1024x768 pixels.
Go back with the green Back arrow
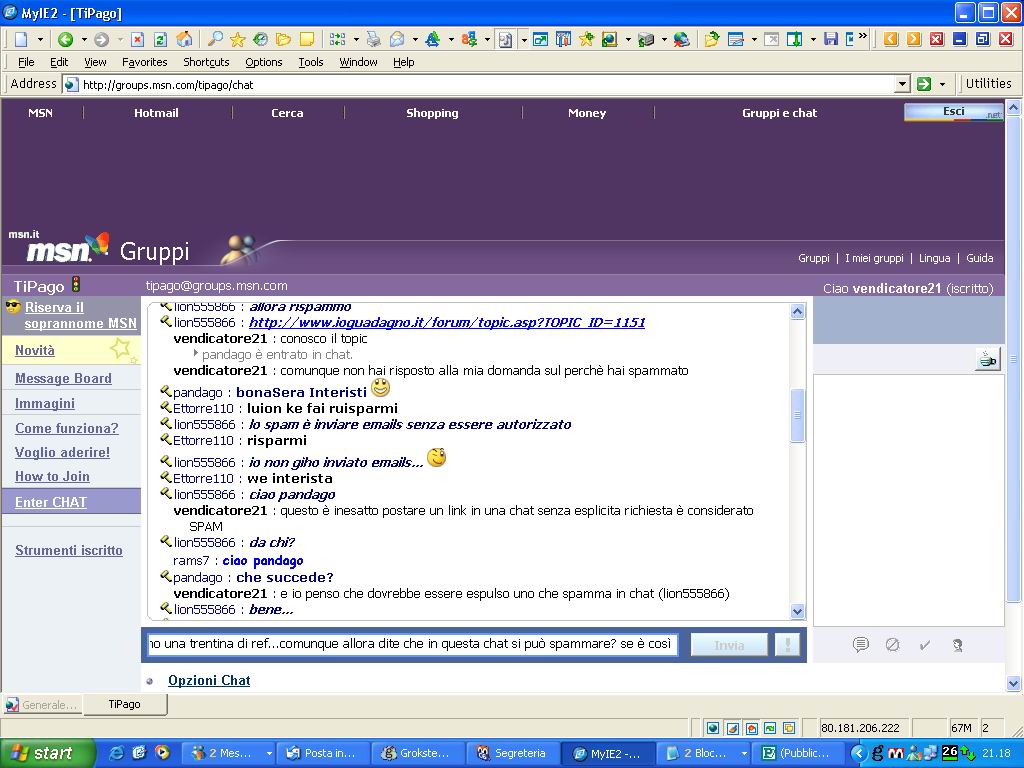click(65, 39)
